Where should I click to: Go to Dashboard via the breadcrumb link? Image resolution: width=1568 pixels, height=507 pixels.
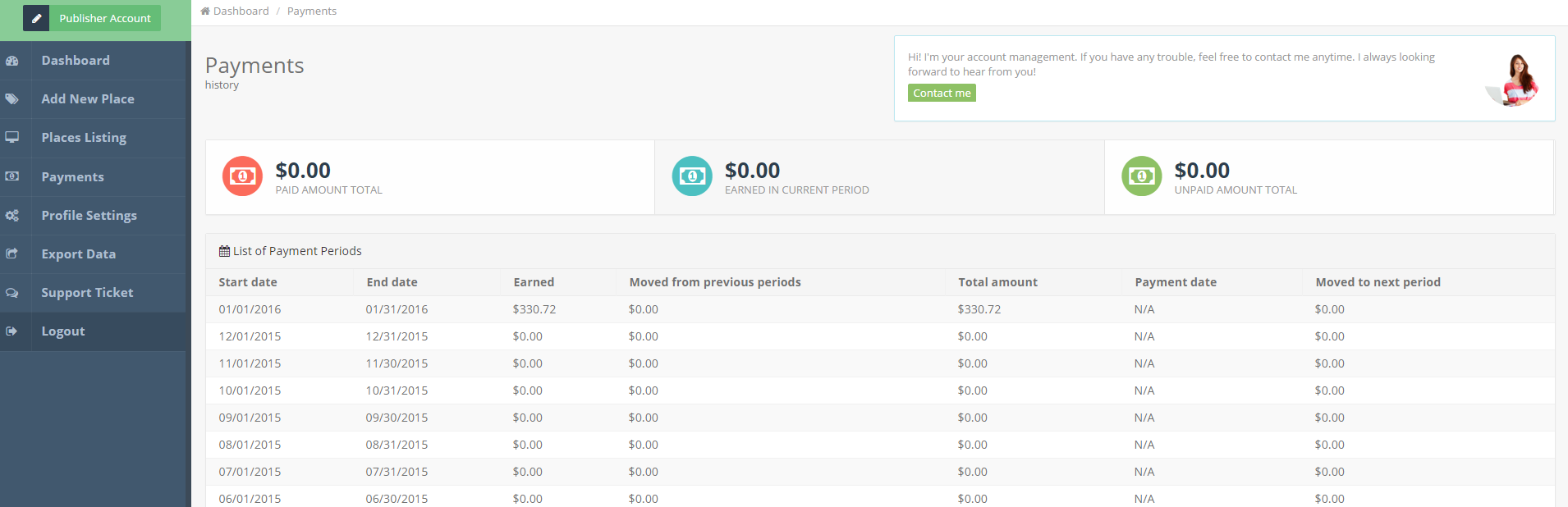point(241,11)
